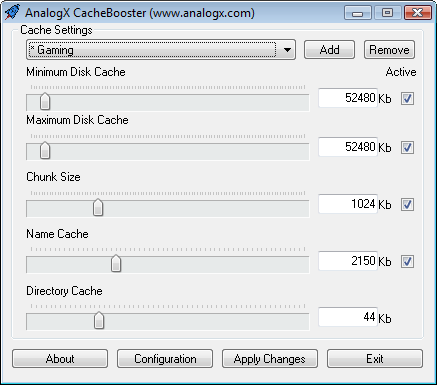Click the Name Cache slider thumb
437x385 pixels.
116,263
